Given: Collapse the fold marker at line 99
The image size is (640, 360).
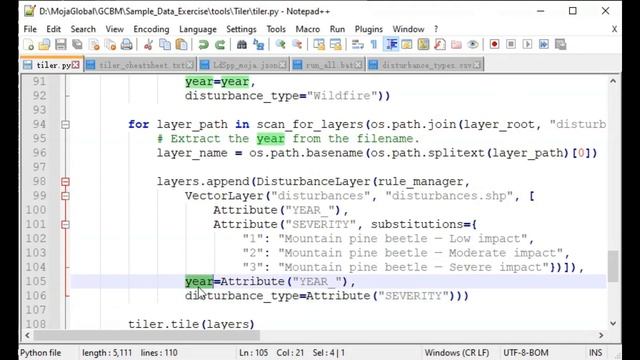Looking at the screenshot, I should 65,196.
